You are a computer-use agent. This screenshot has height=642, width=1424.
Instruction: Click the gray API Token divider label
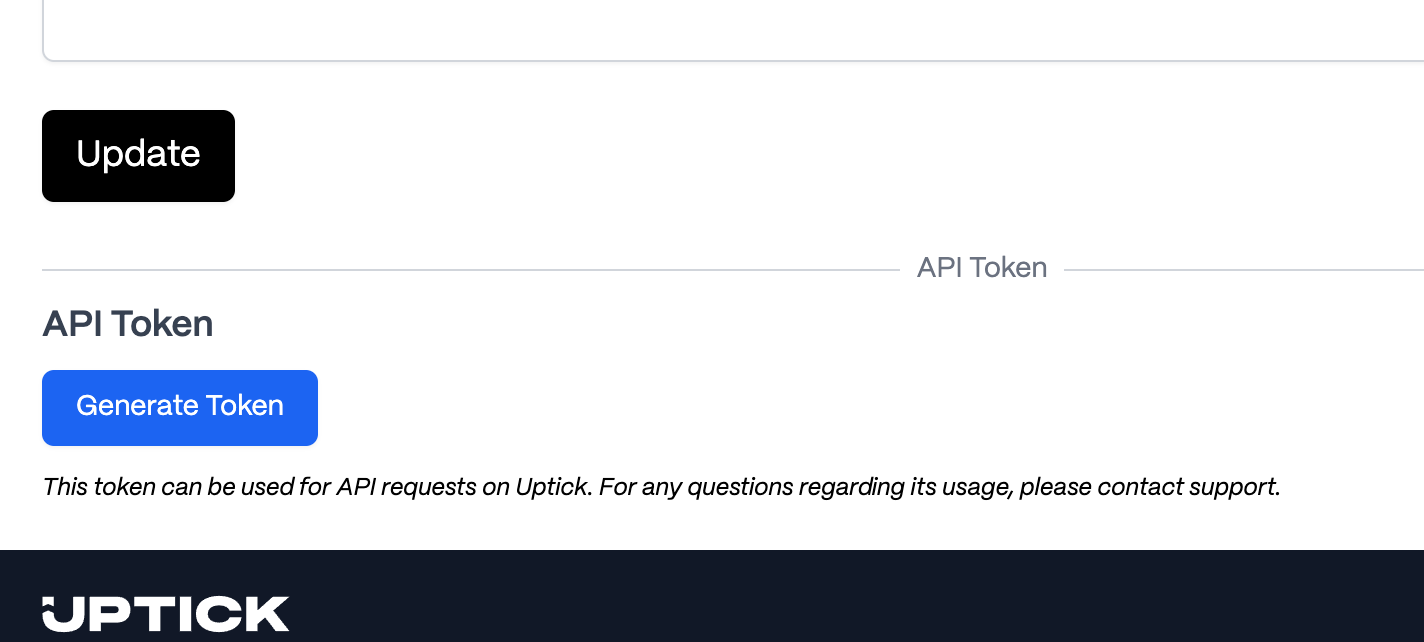[981, 268]
